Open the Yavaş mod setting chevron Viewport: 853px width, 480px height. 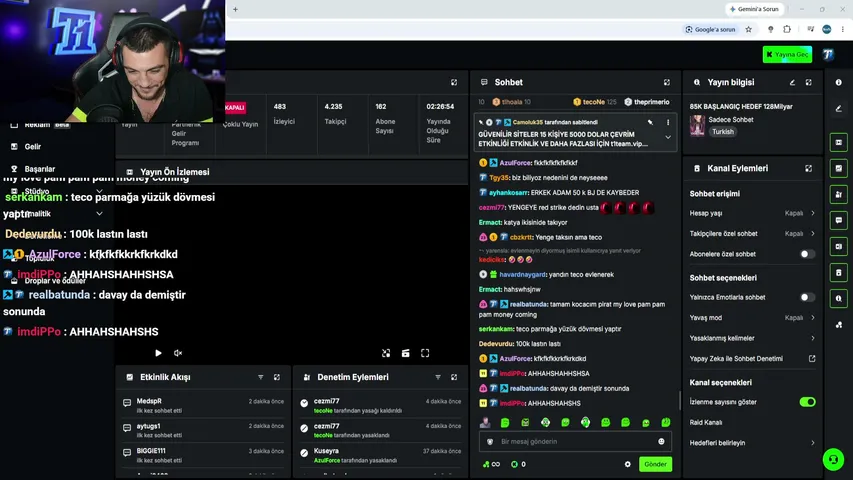(x=813, y=318)
